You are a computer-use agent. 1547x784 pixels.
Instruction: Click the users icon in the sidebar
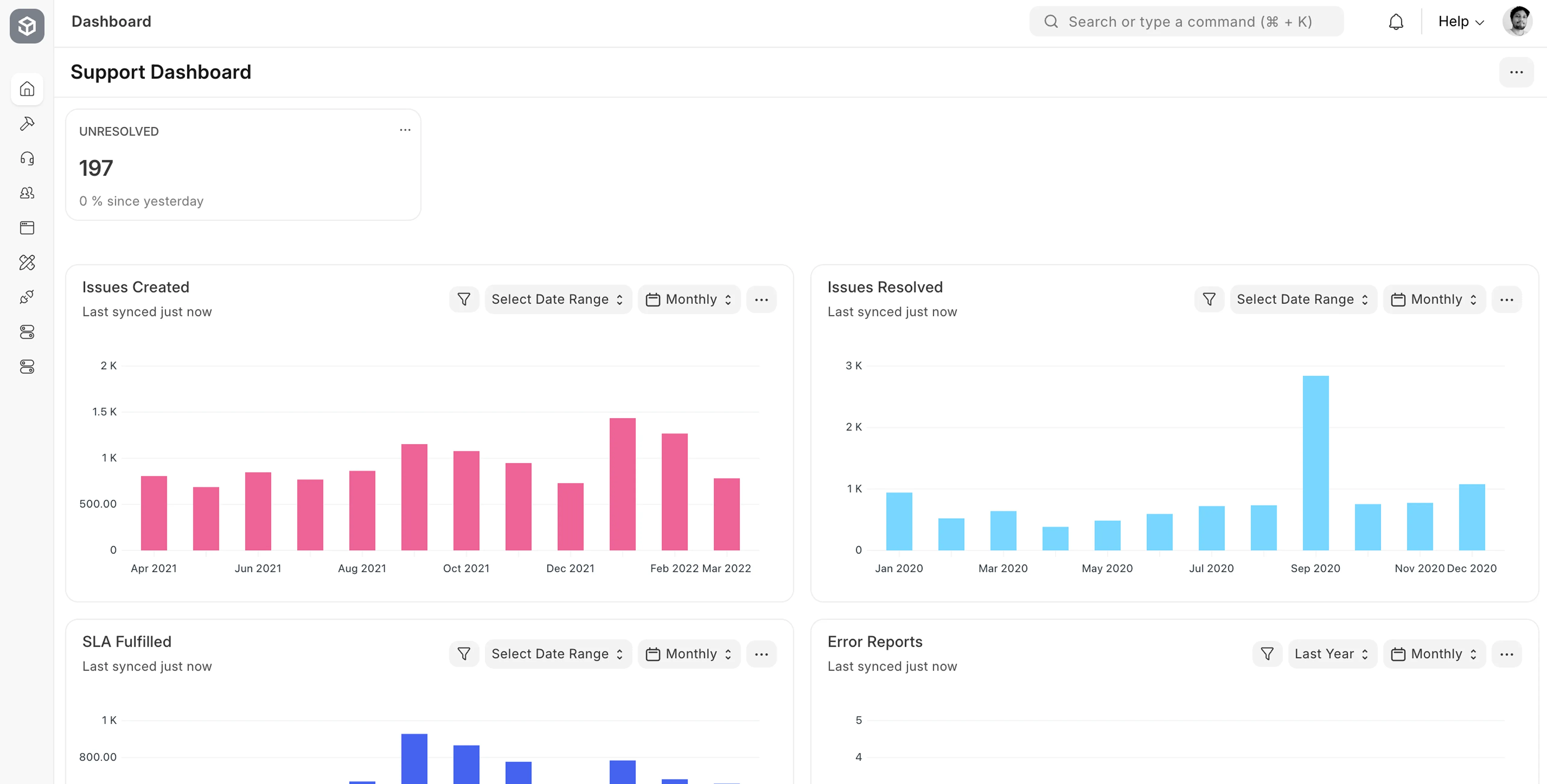[x=27, y=192]
